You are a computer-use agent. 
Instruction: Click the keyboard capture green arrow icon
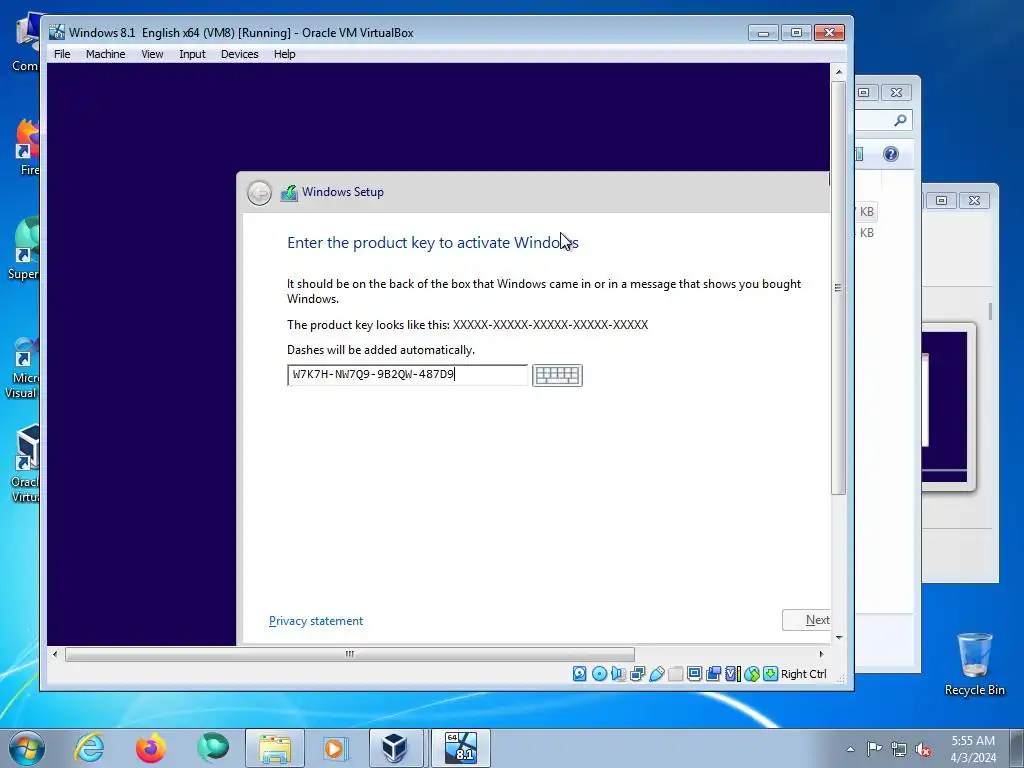click(771, 673)
